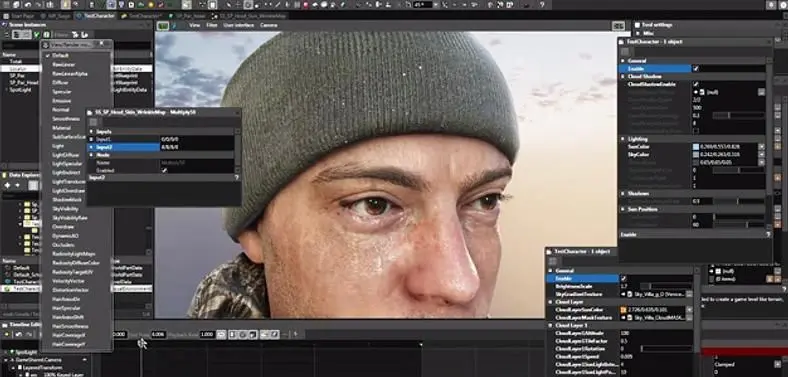Click the first icon in the timeline toolbar
Screen dimensions: 788x377
(7, 334)
